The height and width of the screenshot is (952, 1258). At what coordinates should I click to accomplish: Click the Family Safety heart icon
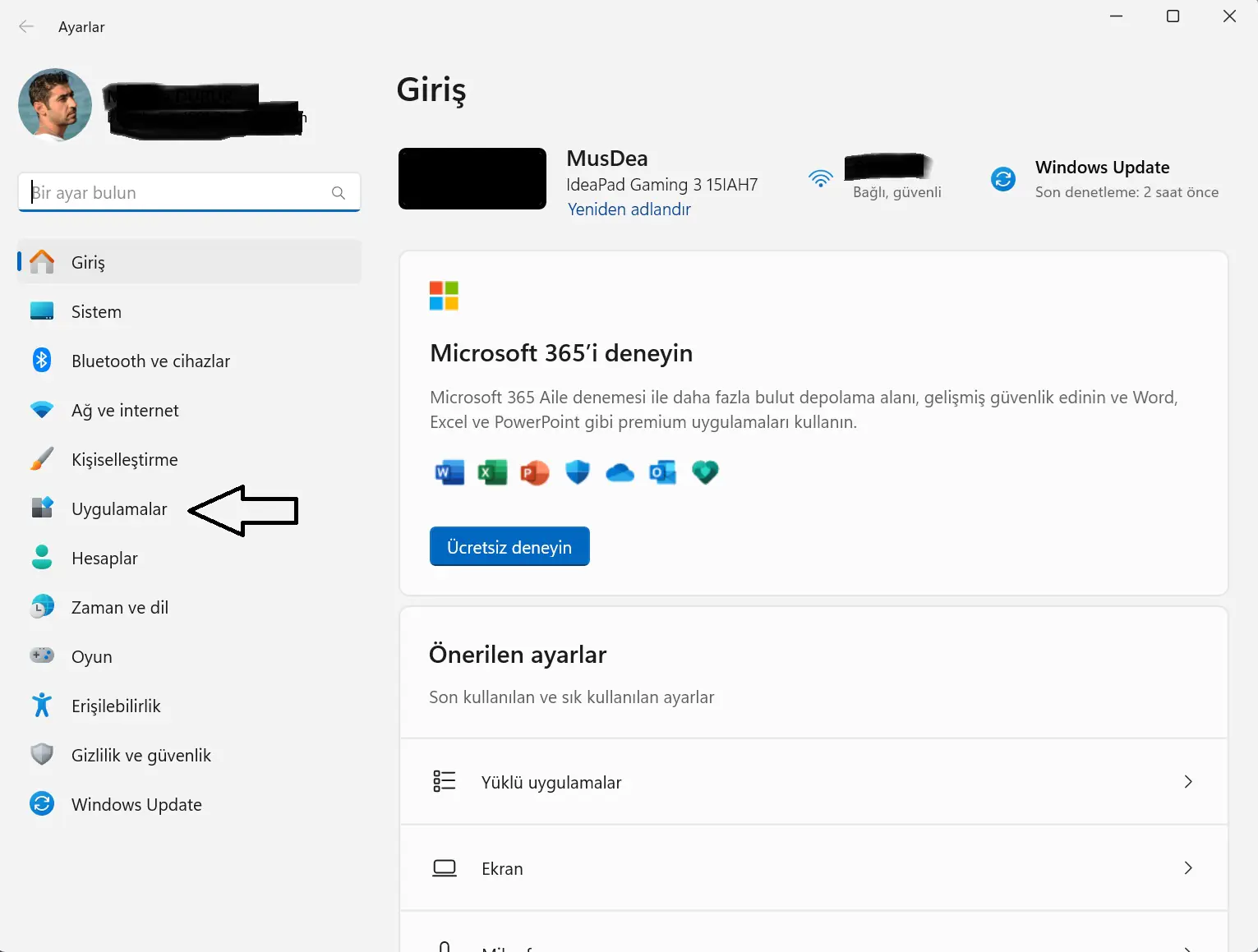click(705, 472)
